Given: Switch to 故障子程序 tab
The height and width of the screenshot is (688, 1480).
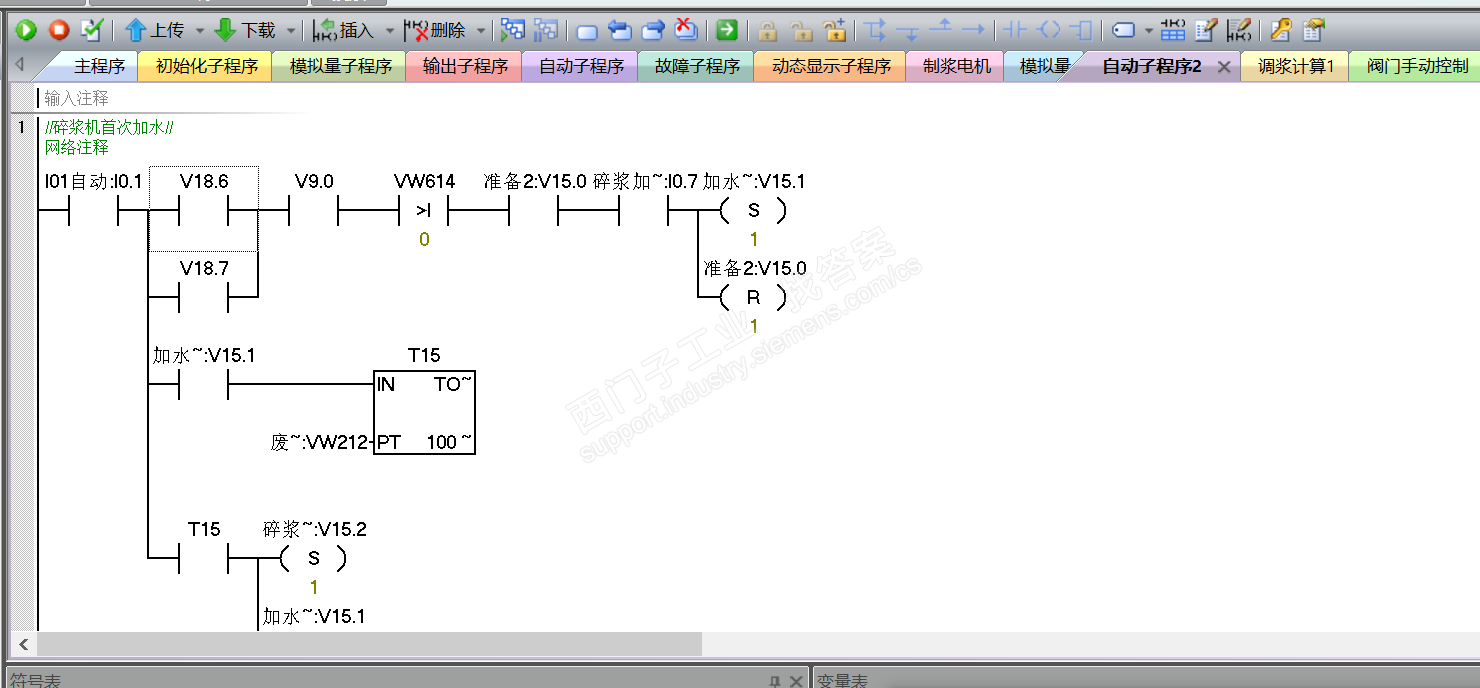Looking at the screenshot, I should click(697, 66).
